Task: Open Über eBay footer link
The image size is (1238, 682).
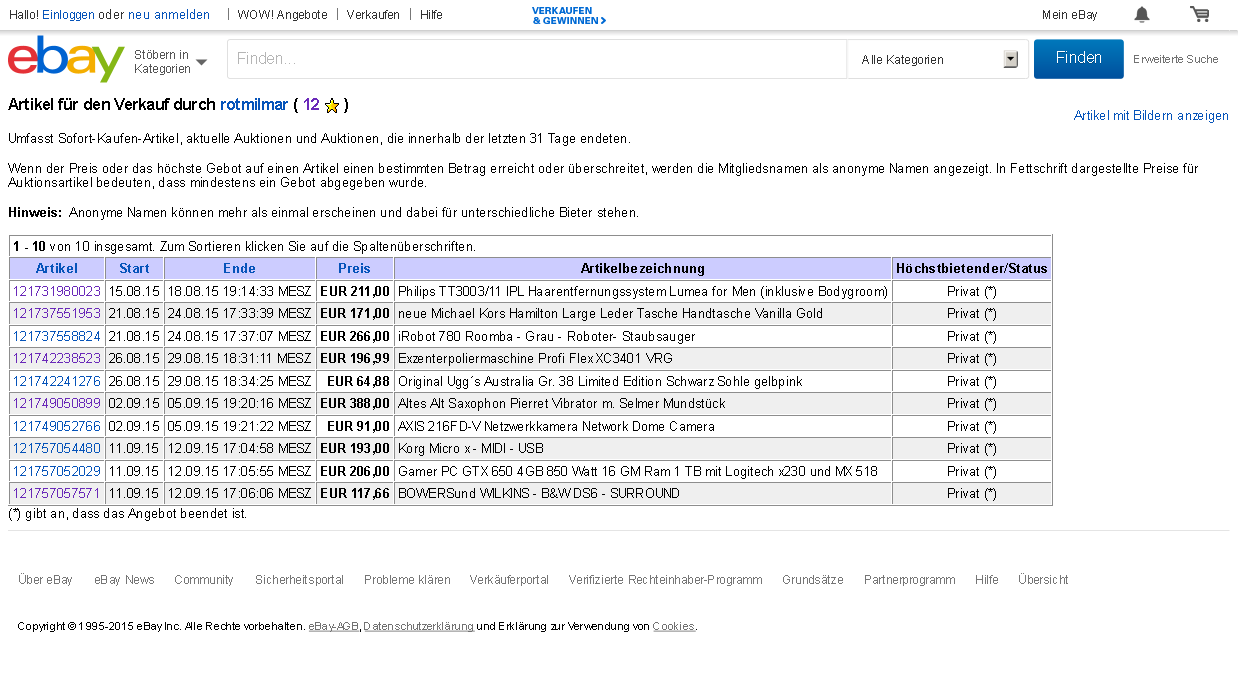Action: pyautogui.click(x=45, y=580)
